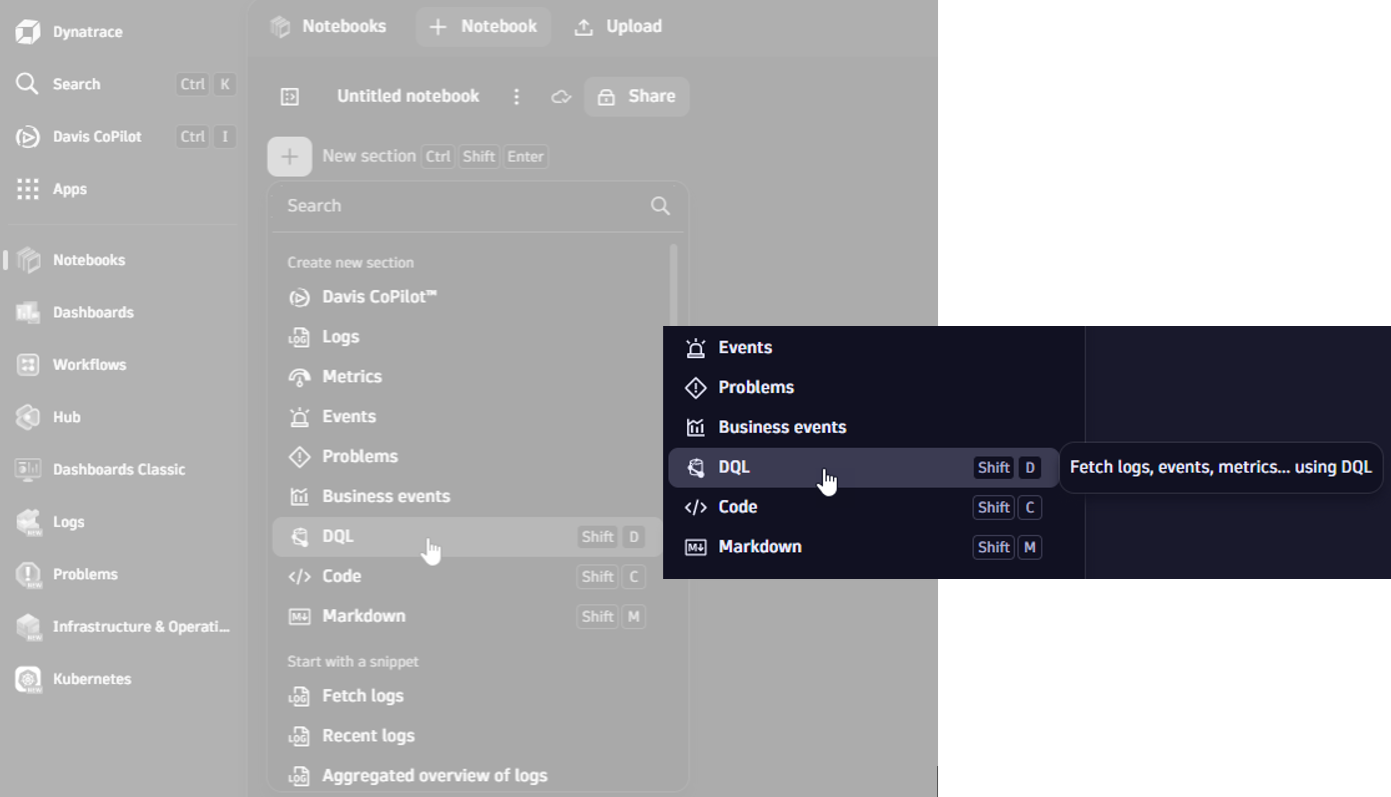Toggle the panel icon left of Untitled notebook
This screenshot has height=797, width=1391.
290,97
